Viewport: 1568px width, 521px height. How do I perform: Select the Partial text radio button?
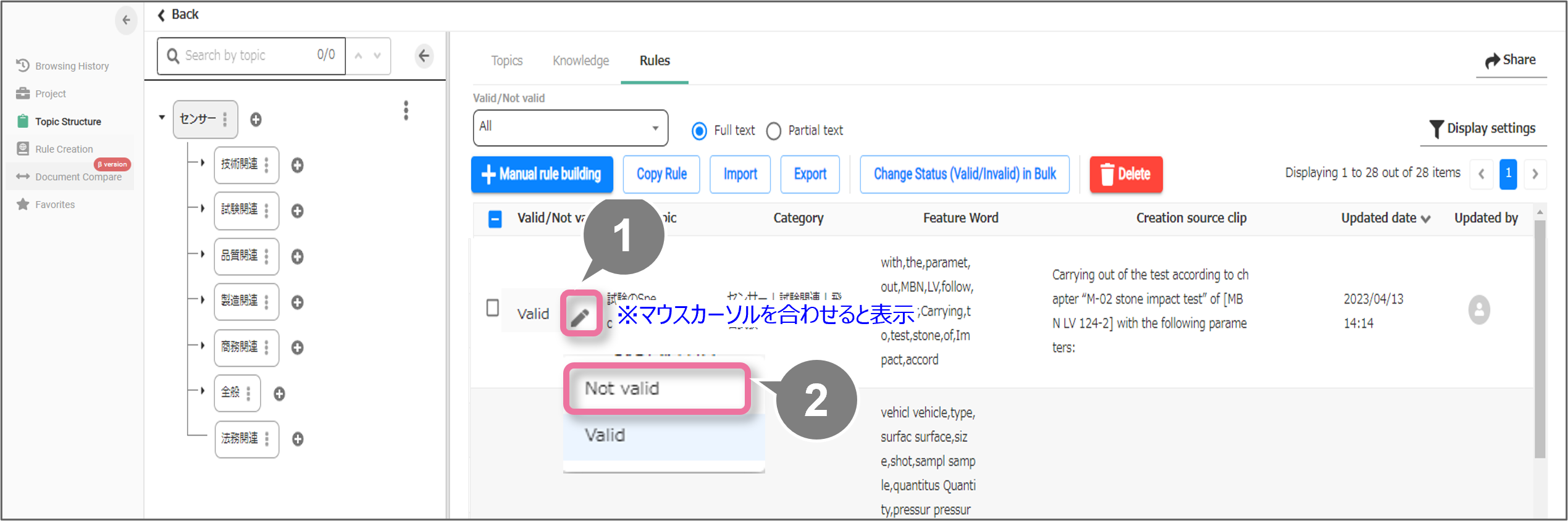pyautogui.click(x=773, y=131)
